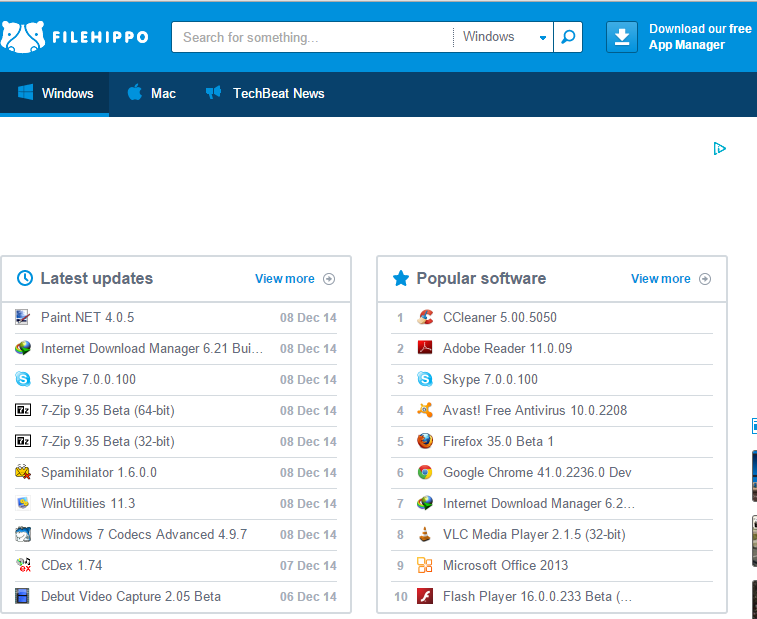This screenshot has height=619, width=757.
Task: Click the Google Chrome icon
Action: pyautogui.click(x=425, y=472)
